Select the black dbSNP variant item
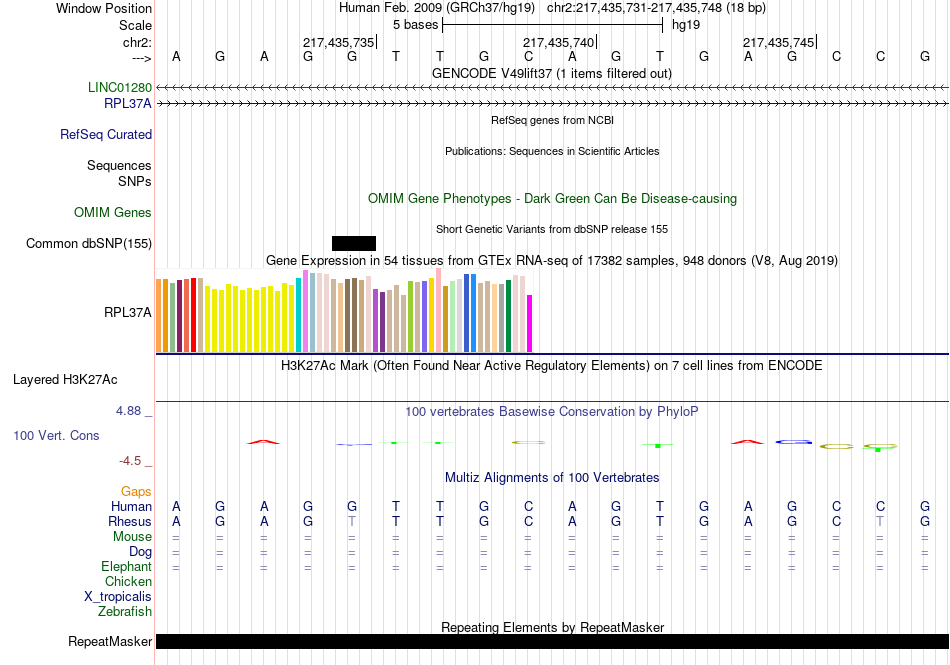Screen dimensions: 950x665 [x=354, y=243]
